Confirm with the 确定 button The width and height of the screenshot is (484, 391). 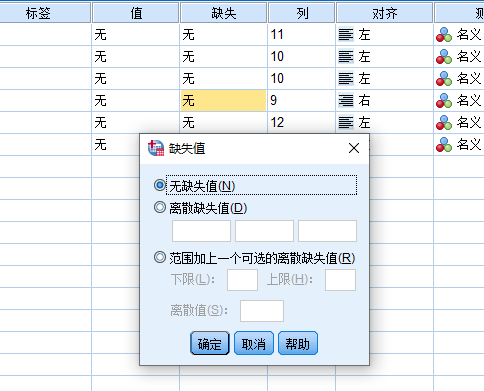click(x=210, y=343)
